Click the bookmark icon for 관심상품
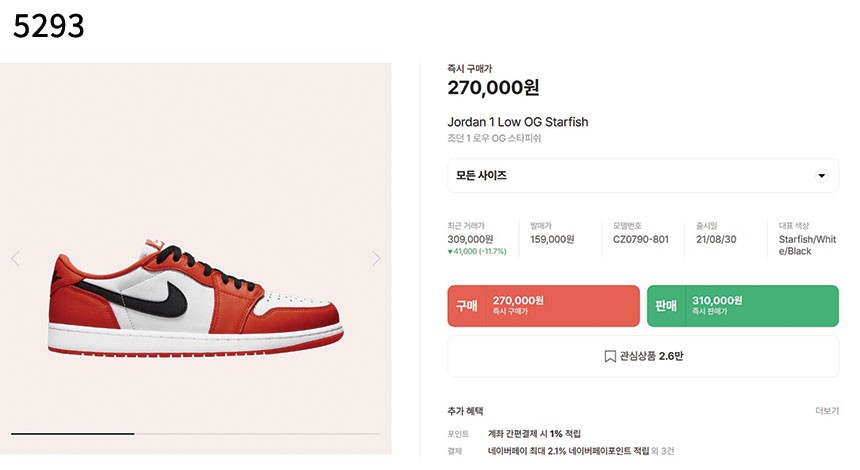Image resolution: width=860 pixels, height=470 pixels. pos(610,356)
